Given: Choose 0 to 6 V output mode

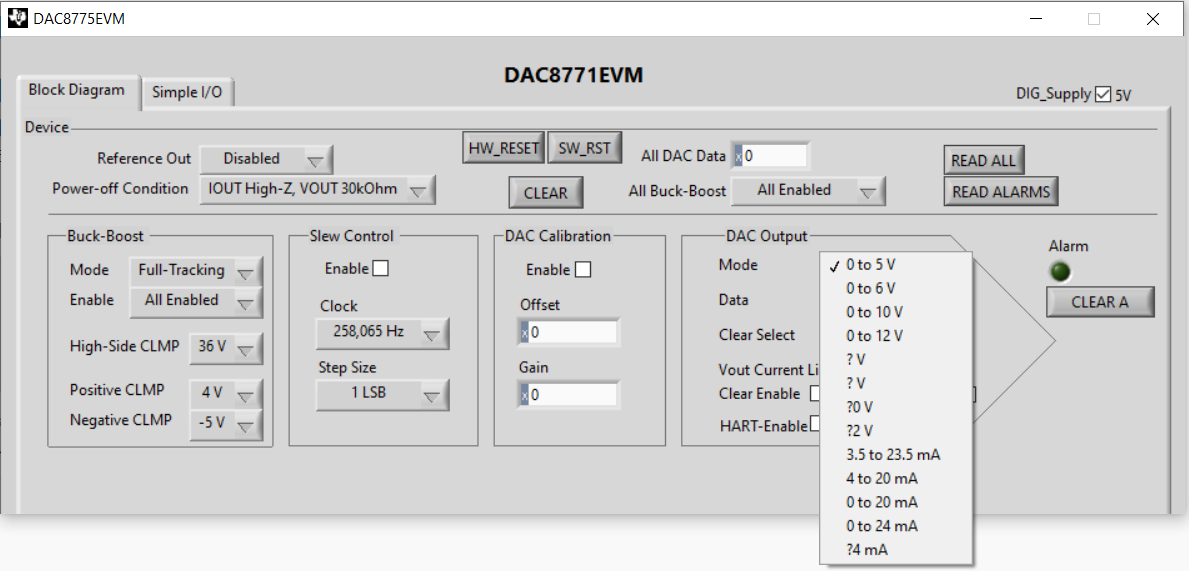Looking at the screenshot, I should pos(896,289).
